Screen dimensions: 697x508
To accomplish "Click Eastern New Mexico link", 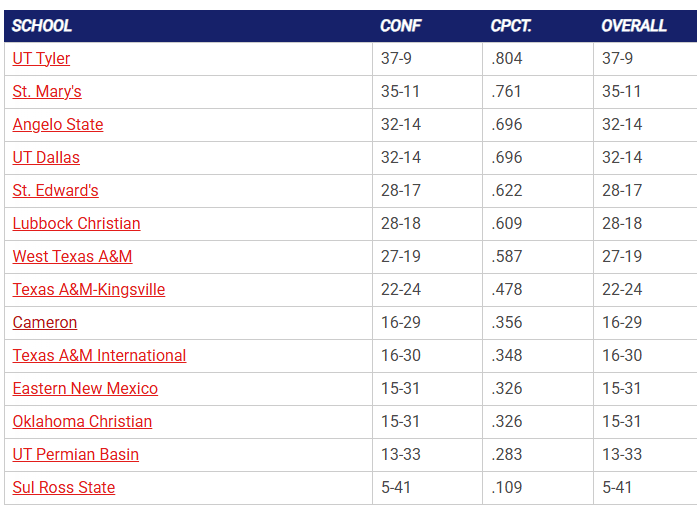I will (x=85, y=389).
